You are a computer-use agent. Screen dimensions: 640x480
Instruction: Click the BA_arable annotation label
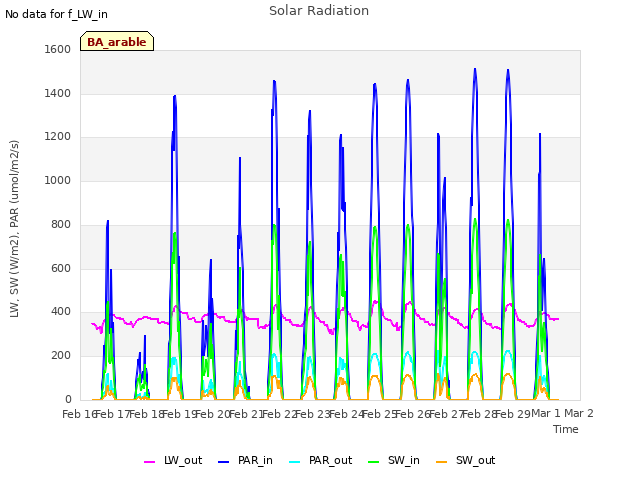(117, 42)
